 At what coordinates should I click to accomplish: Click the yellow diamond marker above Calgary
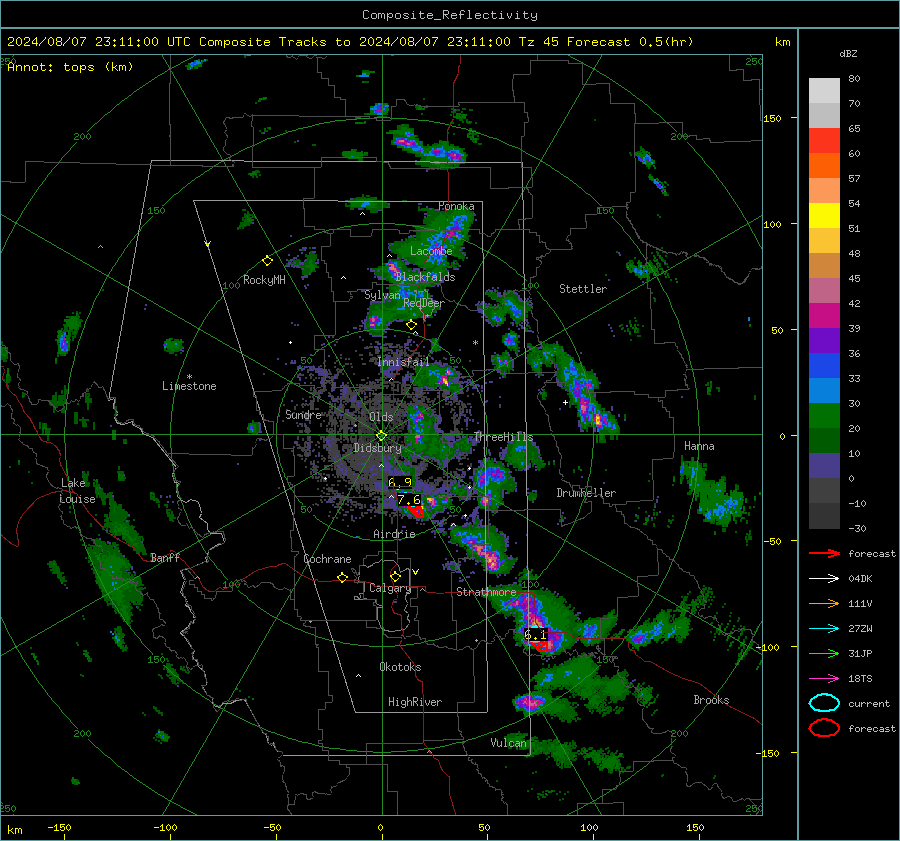pos(395,576)
